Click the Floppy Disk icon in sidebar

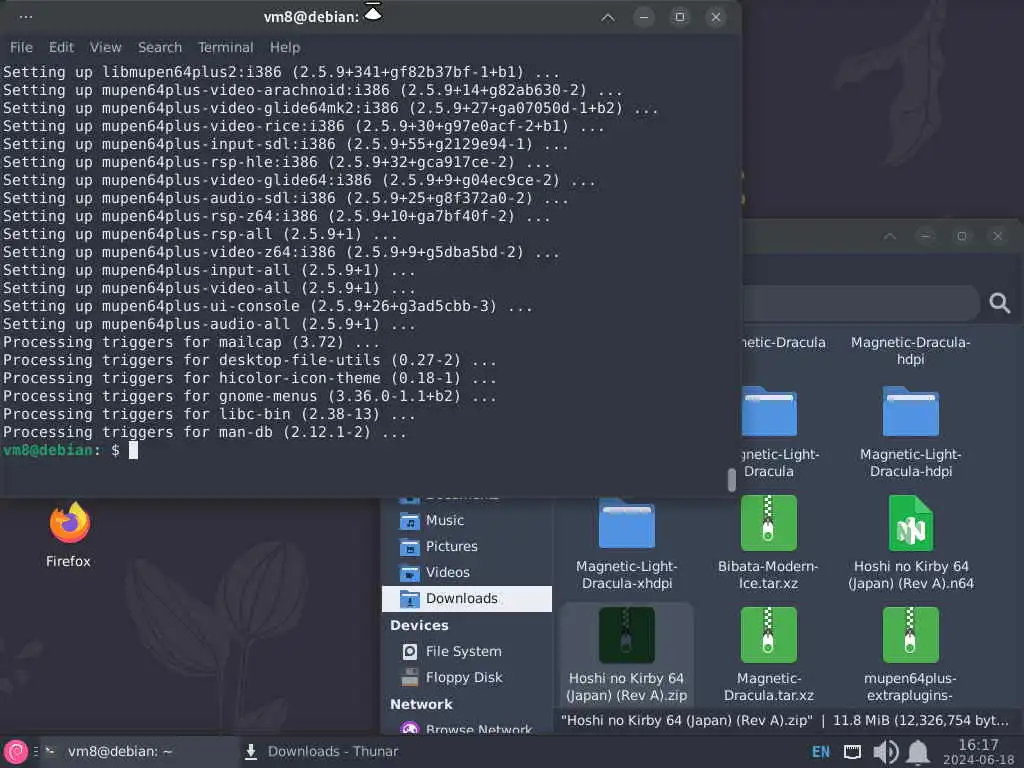click(409, 678)
